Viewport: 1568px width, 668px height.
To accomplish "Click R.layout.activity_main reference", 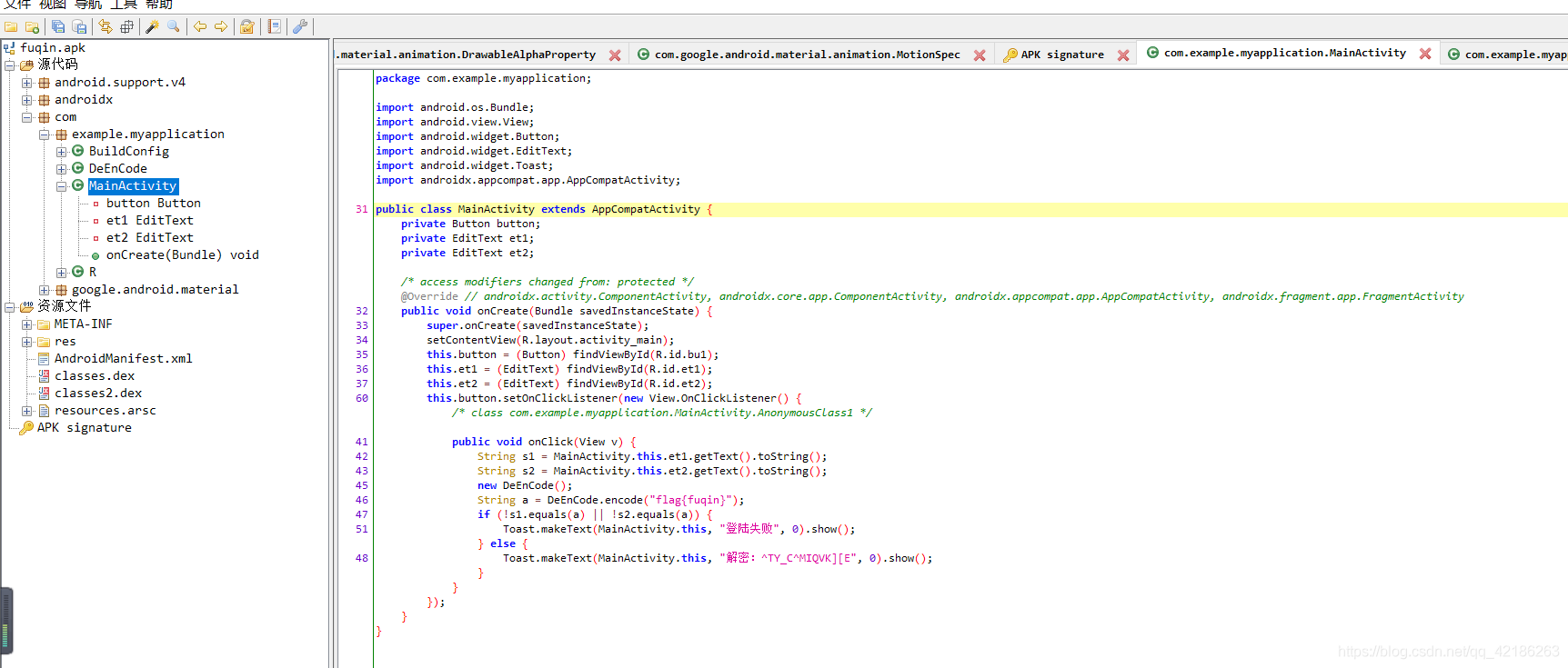I will (595, 340).
